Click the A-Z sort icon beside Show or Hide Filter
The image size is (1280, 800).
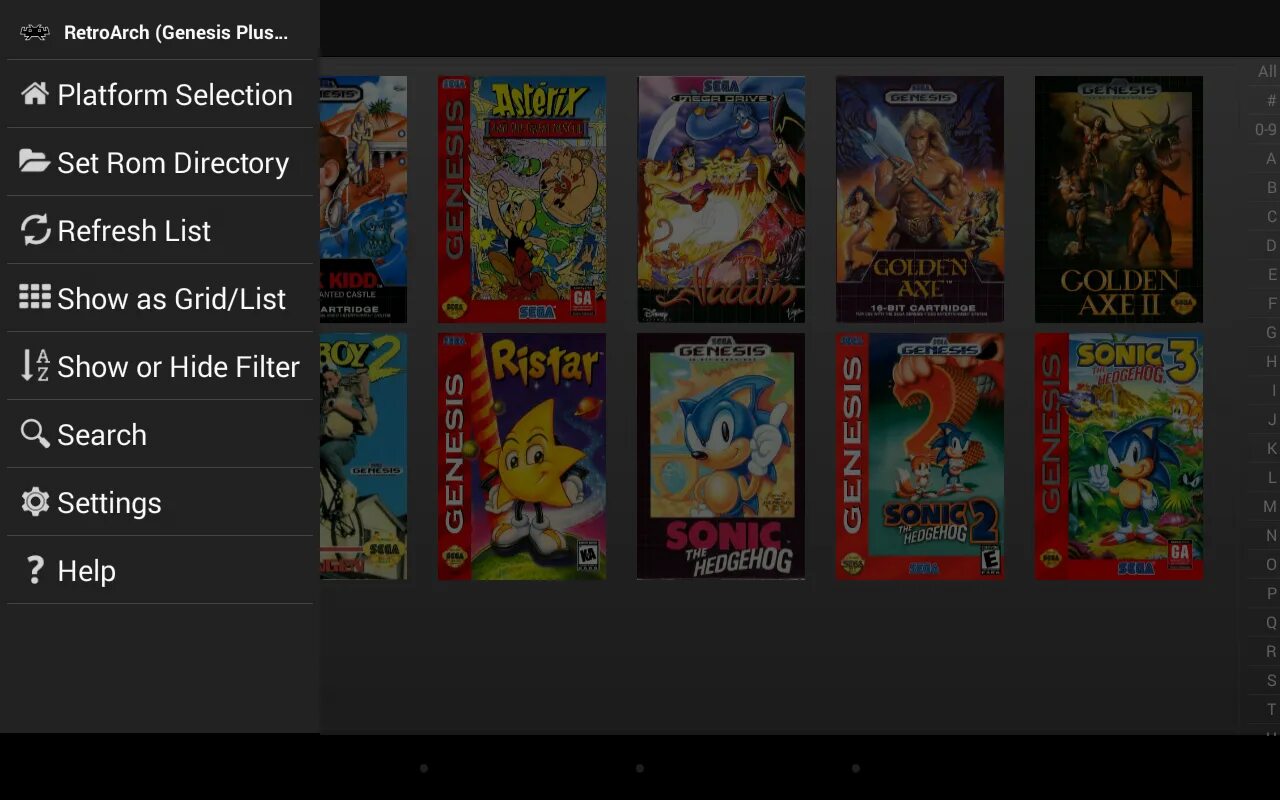click(34, 366)
